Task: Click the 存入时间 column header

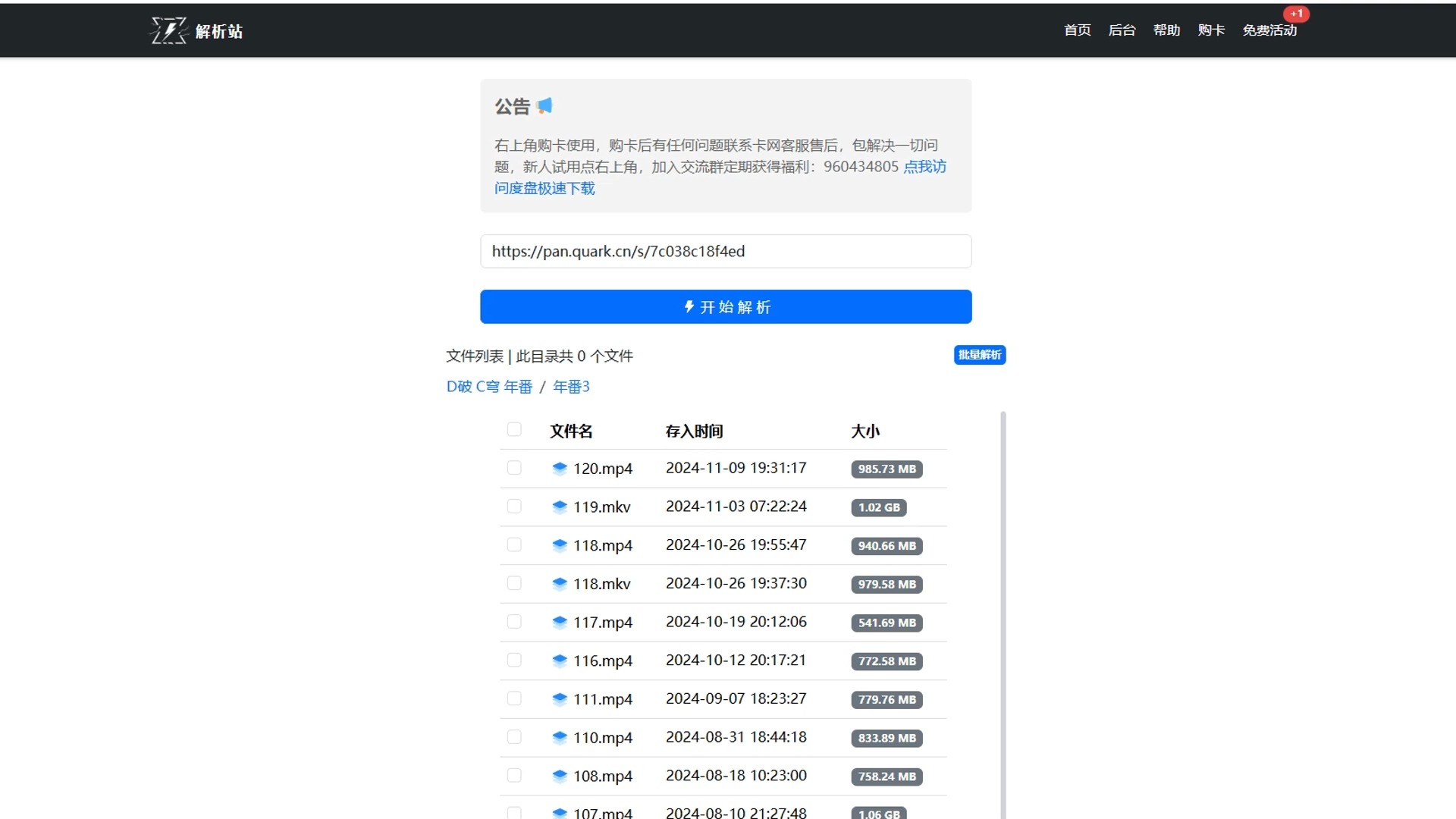Action: tap(694, 431)
